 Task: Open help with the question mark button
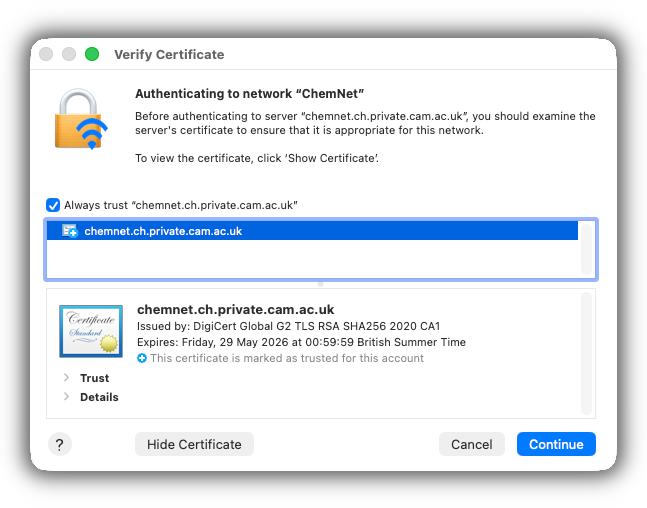pos(60,444)
